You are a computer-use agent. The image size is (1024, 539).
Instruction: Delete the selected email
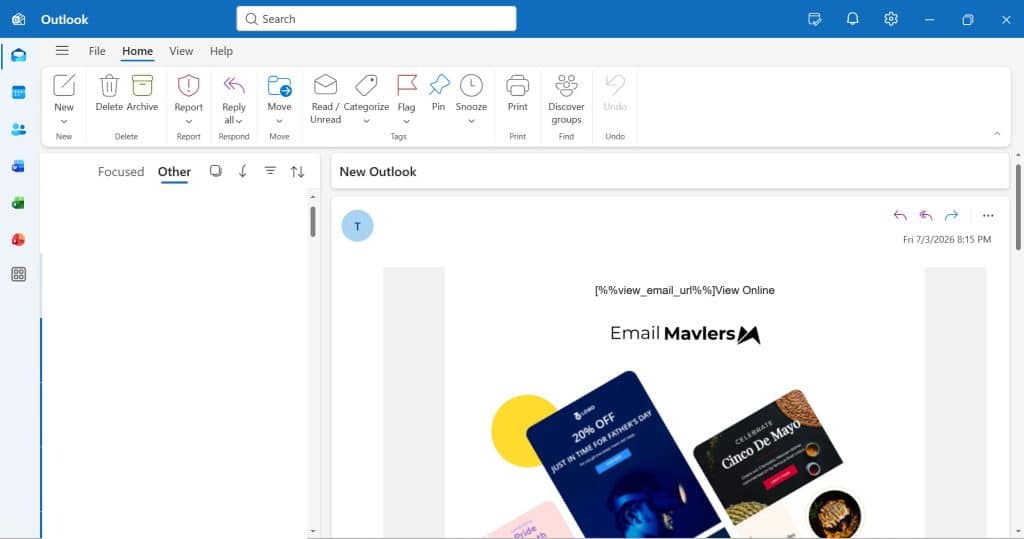point(109,93)
